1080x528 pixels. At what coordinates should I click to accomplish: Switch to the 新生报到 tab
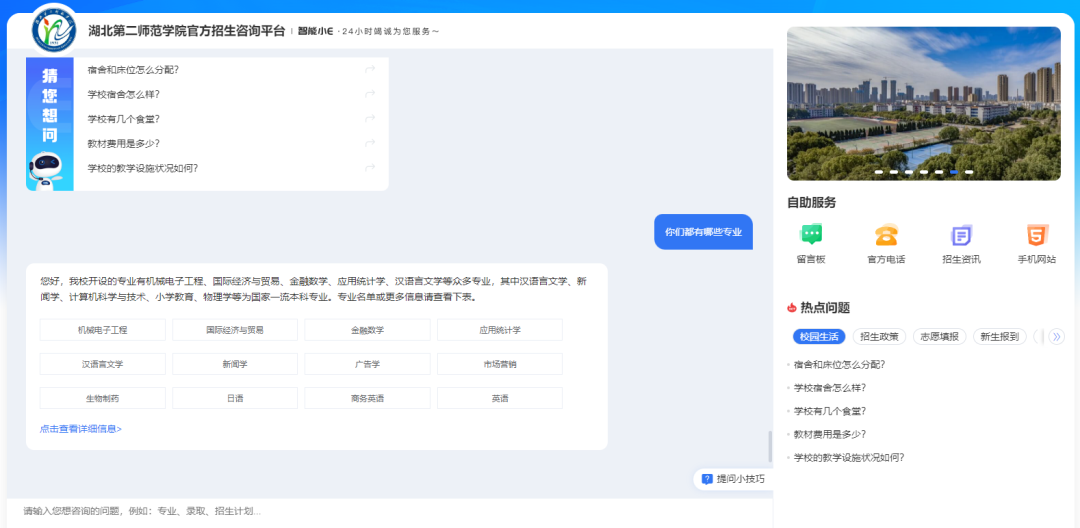click(1000, 337)
